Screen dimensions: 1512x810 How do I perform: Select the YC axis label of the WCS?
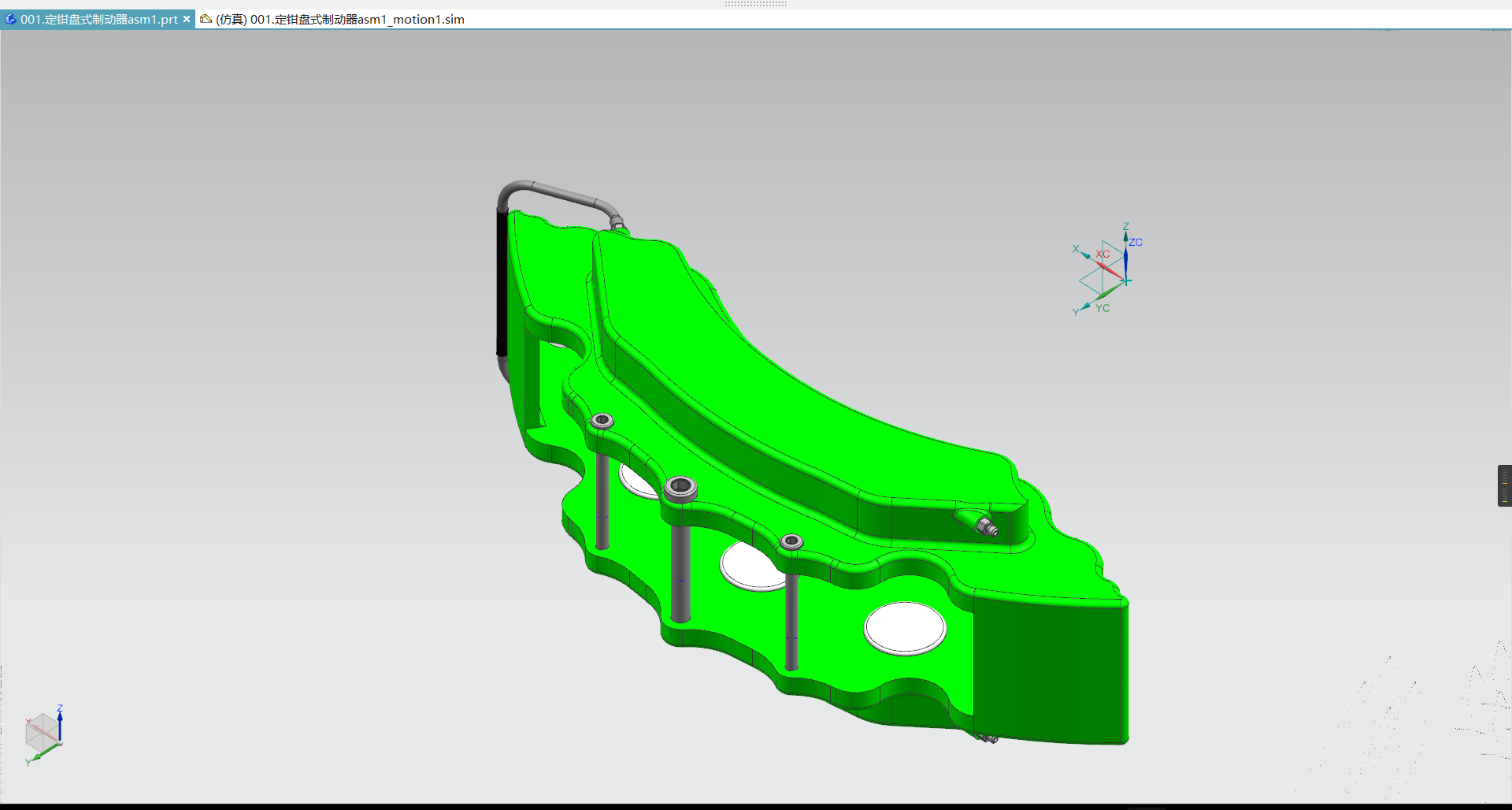point(1102,308)
